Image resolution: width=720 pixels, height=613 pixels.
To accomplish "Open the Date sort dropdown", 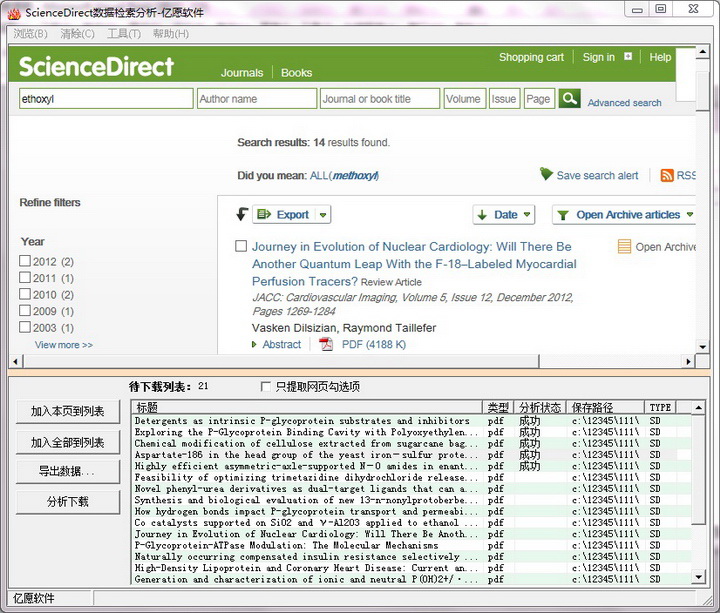I will pos(504,215).
